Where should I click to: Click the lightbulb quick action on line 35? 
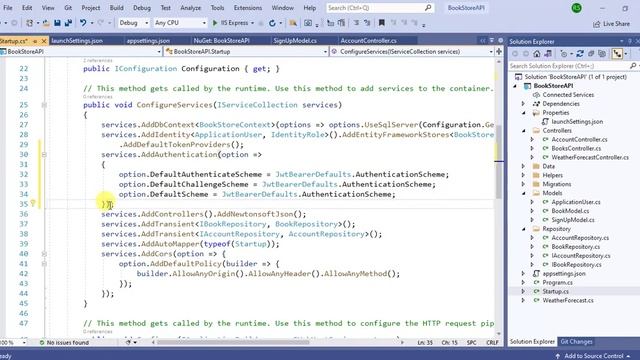33,203
